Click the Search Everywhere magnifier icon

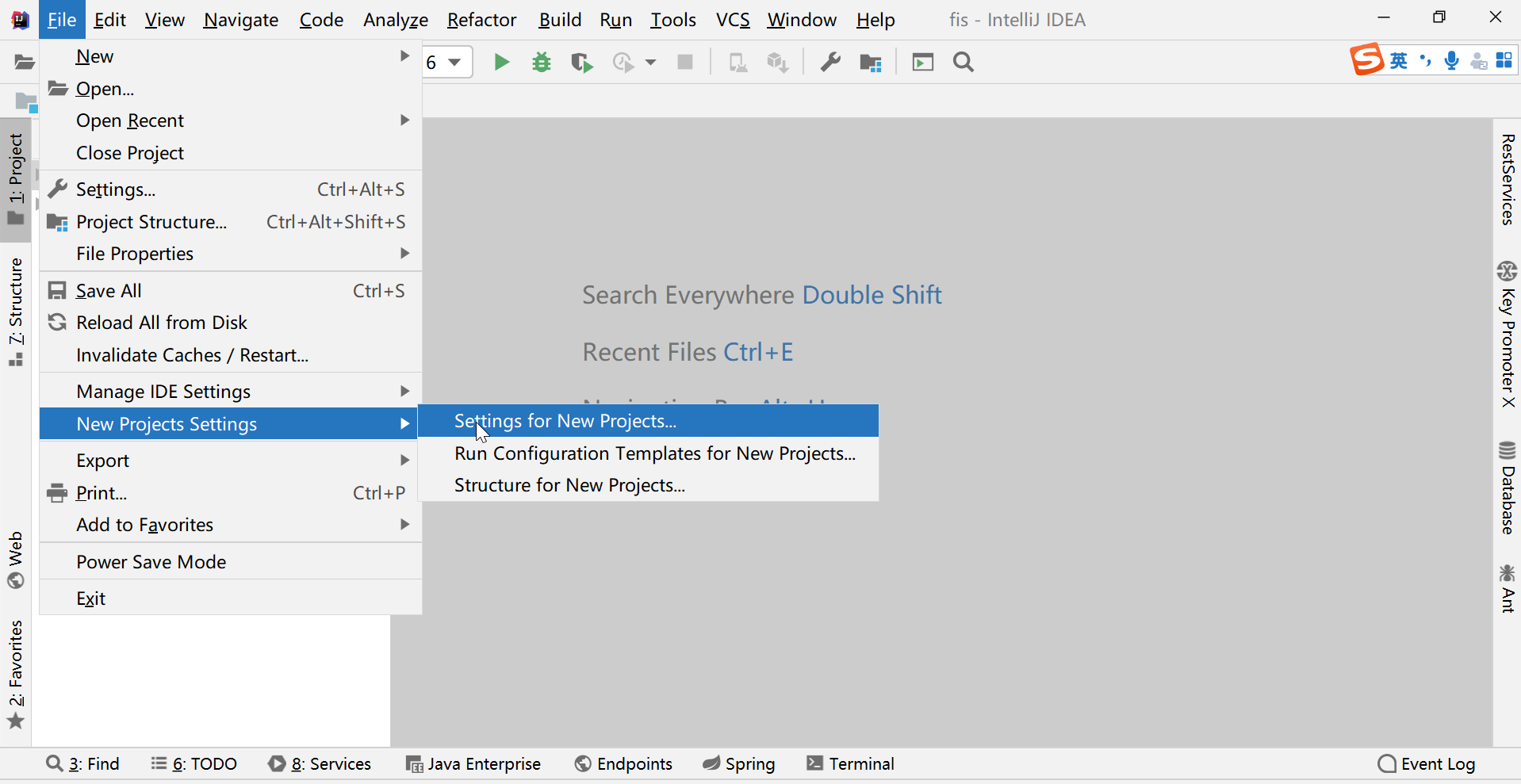(x=964, y=62)
